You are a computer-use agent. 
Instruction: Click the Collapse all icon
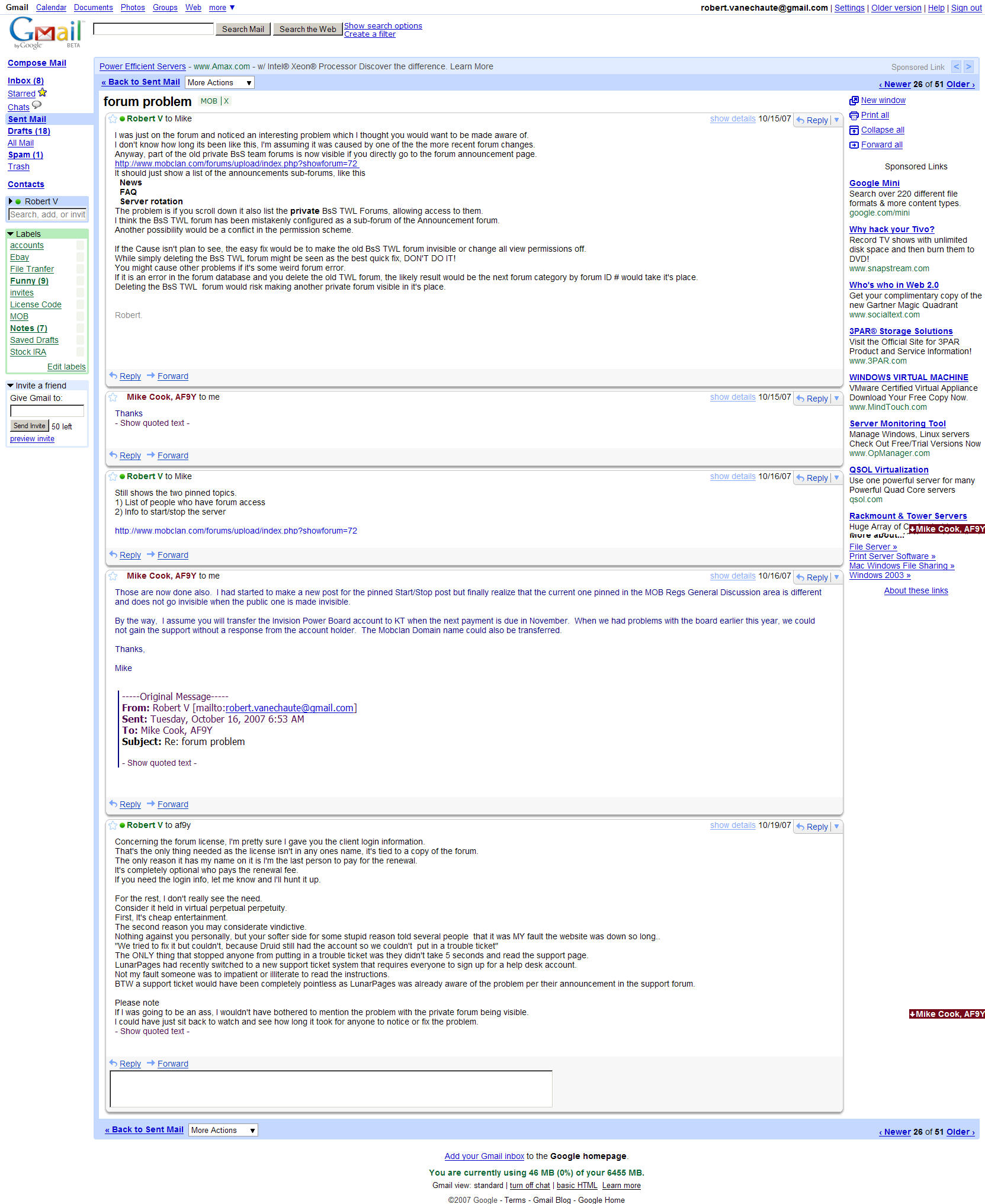pos(854,130)
